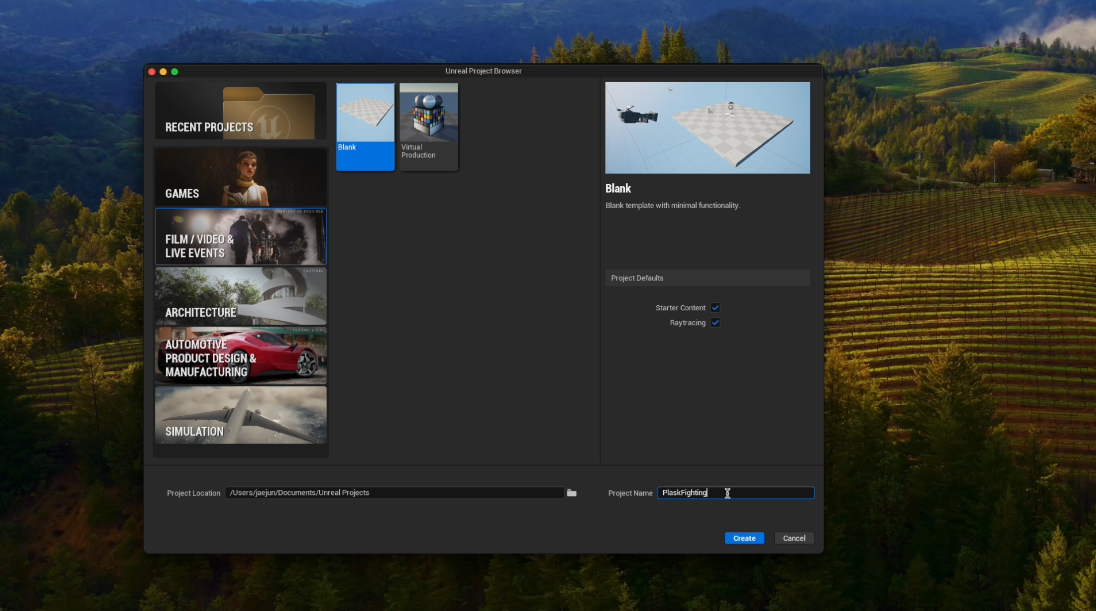This screenshot has height=611, width=1096.
Task: Select Film / Video & Live Events category
Action: [240, 236]
